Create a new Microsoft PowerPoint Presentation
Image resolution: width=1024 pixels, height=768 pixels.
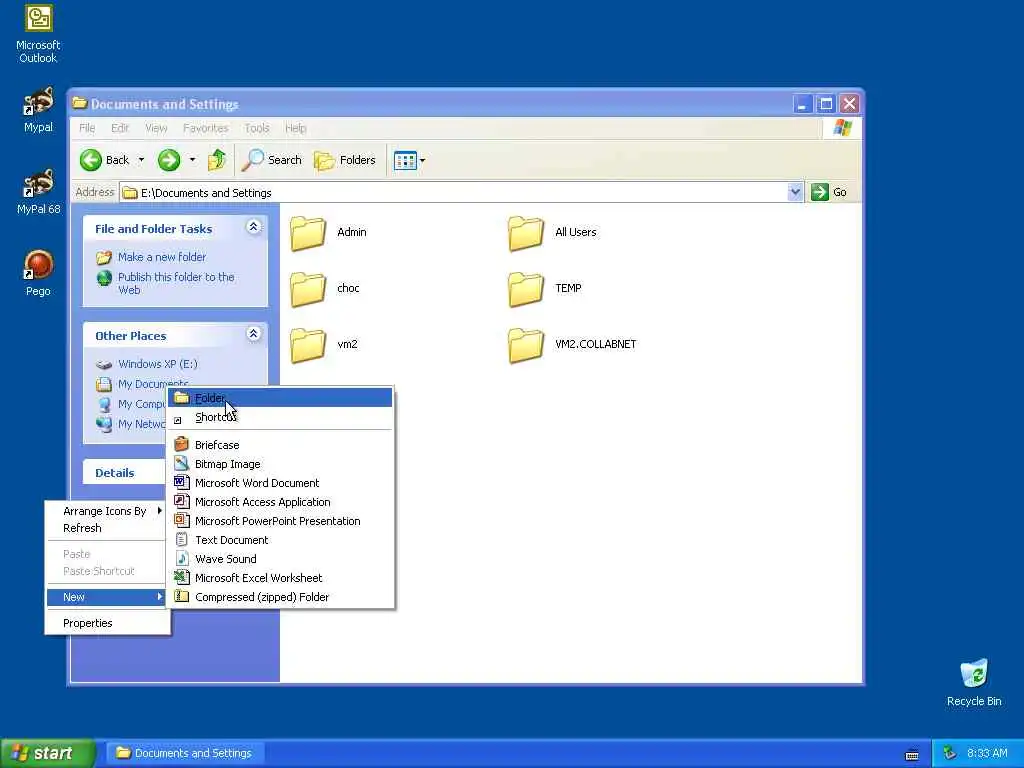click(x=280, y=521)
